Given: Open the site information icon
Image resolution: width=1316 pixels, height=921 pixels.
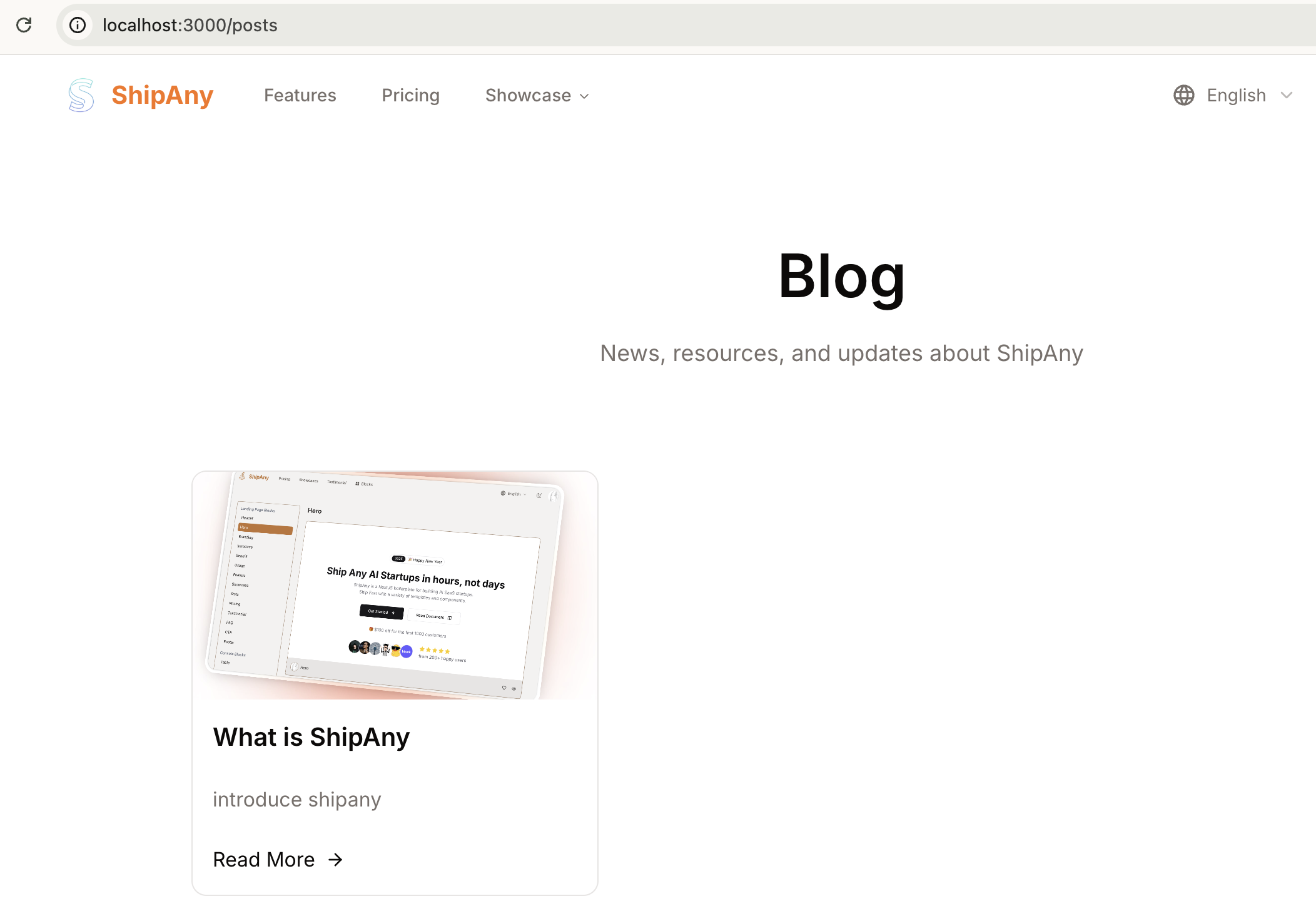Looking at the screenshot, I should 78,25.
